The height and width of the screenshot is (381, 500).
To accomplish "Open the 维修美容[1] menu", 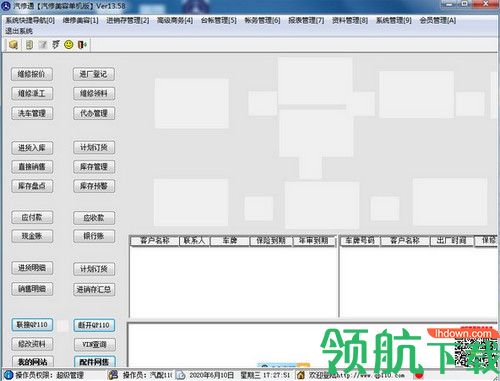I will pos(80,21).
